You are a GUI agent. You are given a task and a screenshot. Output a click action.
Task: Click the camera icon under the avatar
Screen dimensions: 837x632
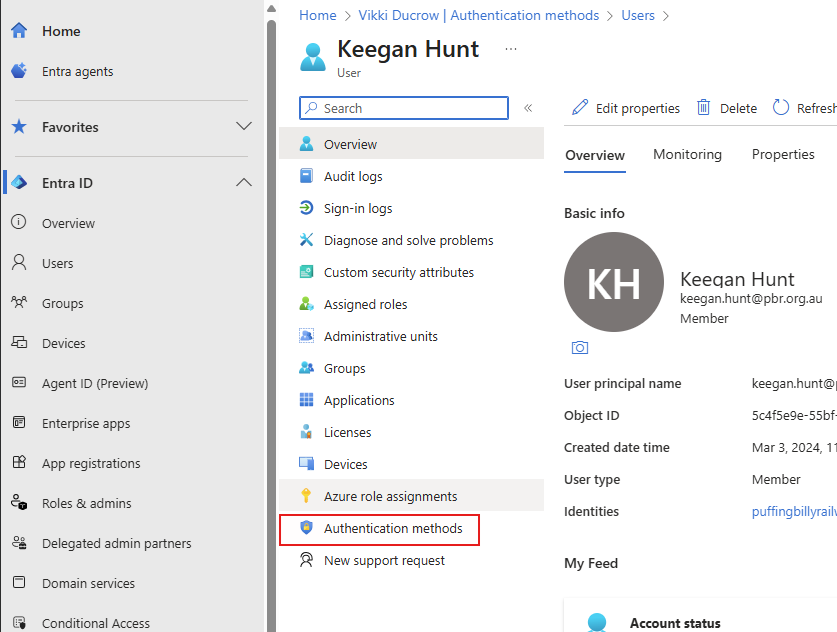pyautogui.click(x=579, y=348)
